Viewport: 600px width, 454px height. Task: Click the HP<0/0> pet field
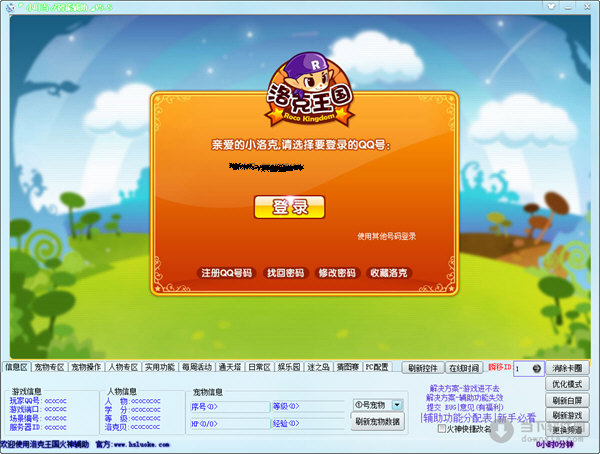[x=230, y=424]
